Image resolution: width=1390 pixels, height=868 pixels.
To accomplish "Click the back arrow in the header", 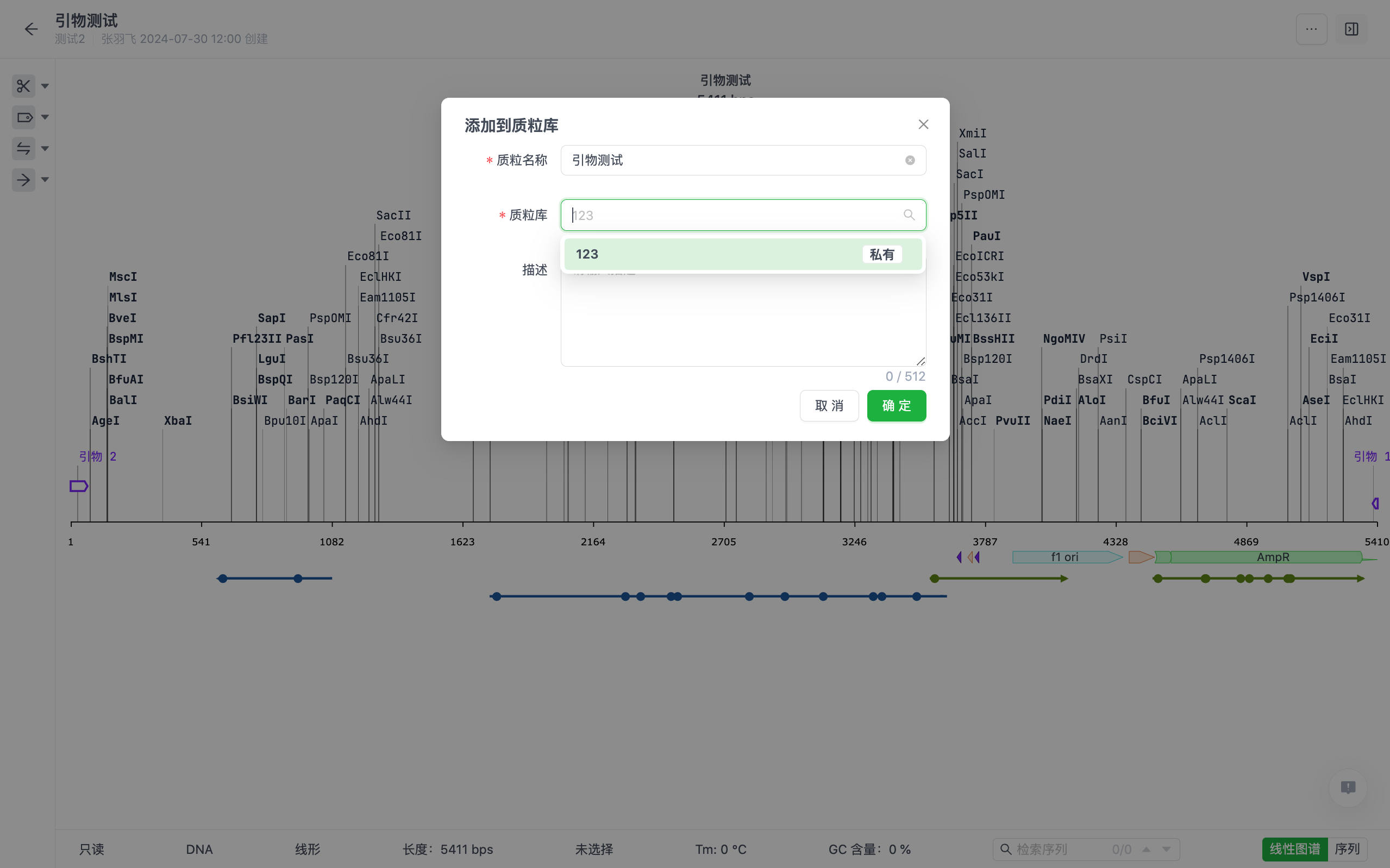I will click(x=31, y=29).
